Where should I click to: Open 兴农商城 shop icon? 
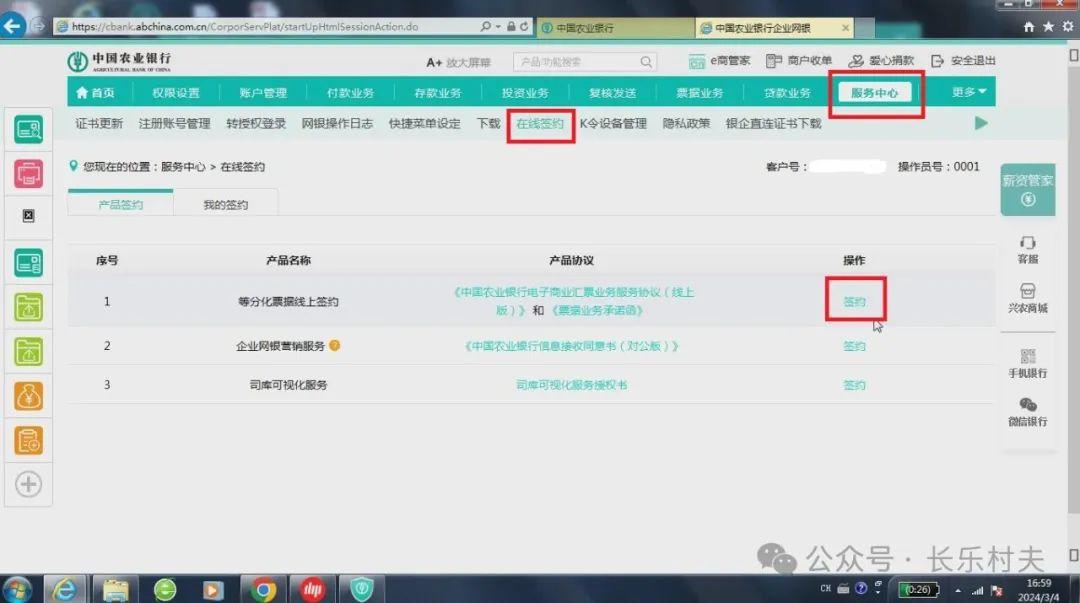point(1028,298)
